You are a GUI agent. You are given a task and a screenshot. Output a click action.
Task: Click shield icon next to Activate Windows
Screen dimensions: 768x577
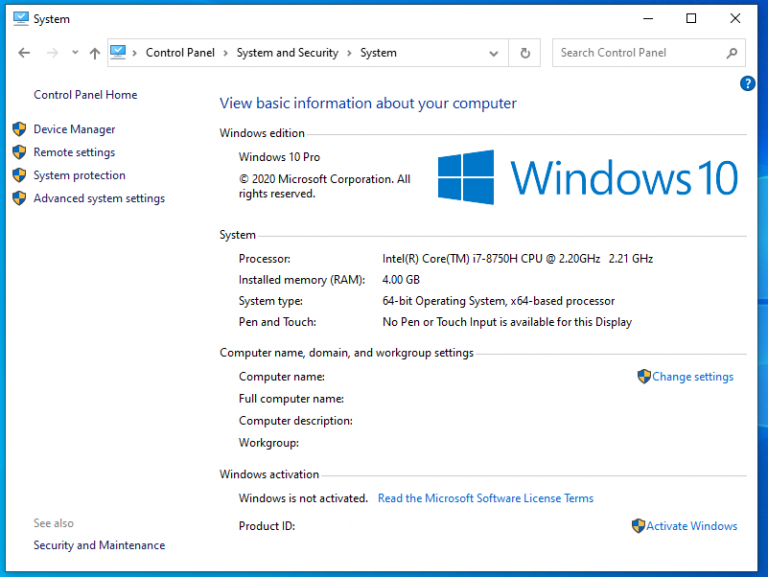(x=638, y=526)
